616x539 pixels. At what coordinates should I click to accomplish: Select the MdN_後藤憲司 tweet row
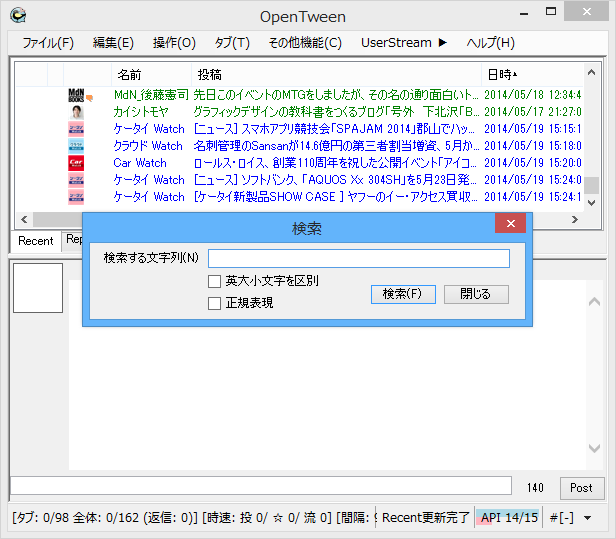[299, 95]
